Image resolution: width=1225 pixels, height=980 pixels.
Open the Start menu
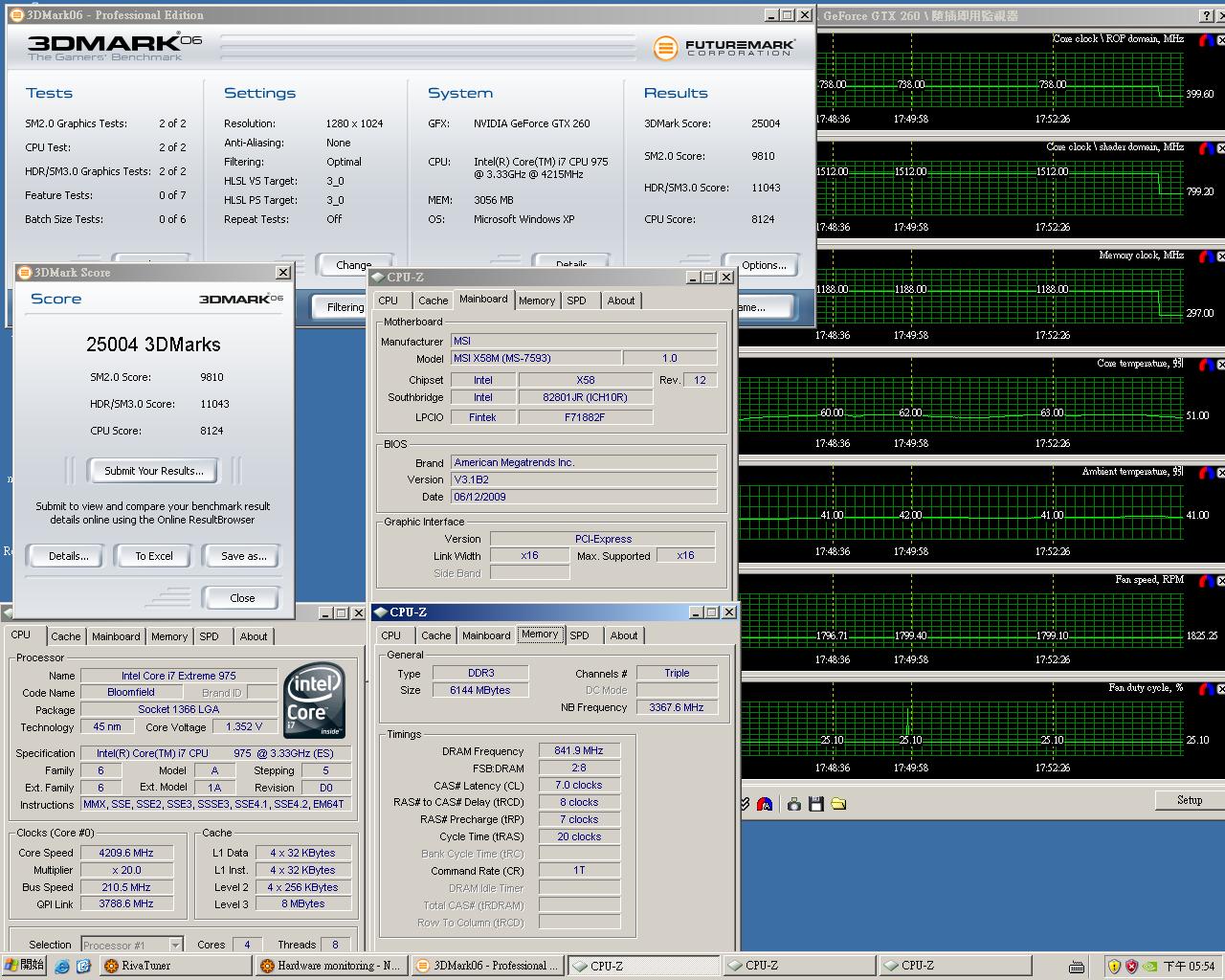[x=24, y=966]
